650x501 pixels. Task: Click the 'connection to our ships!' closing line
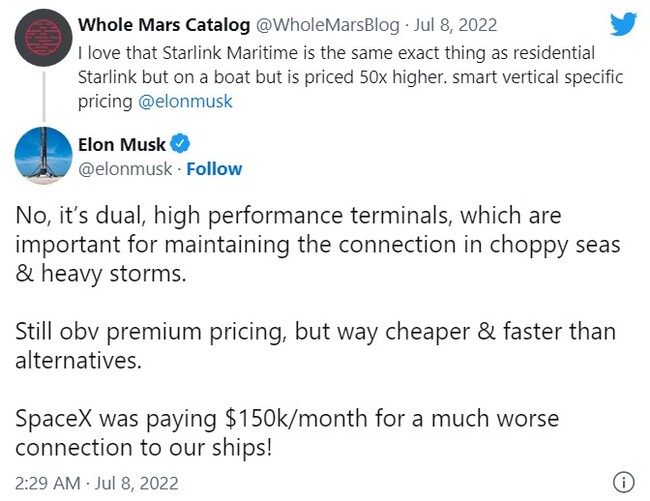(x=144, y=448)
